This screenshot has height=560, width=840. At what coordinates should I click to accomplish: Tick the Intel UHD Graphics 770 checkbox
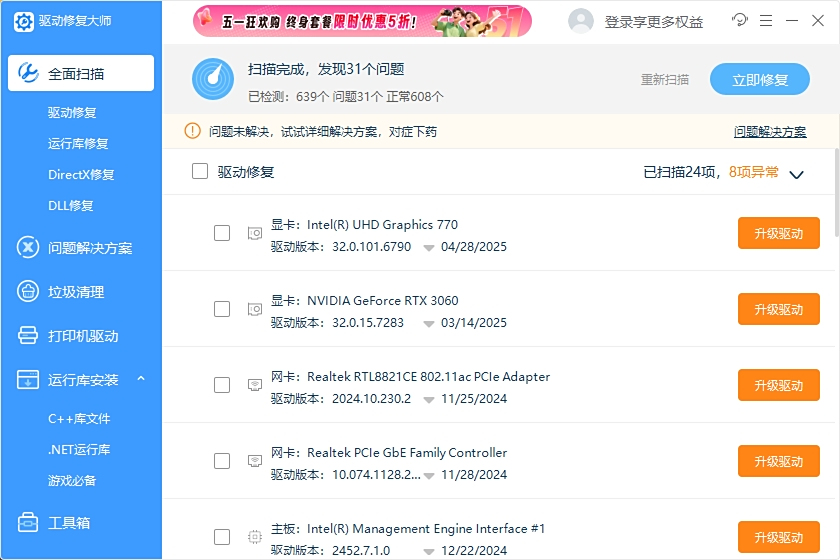click(222, 233)
